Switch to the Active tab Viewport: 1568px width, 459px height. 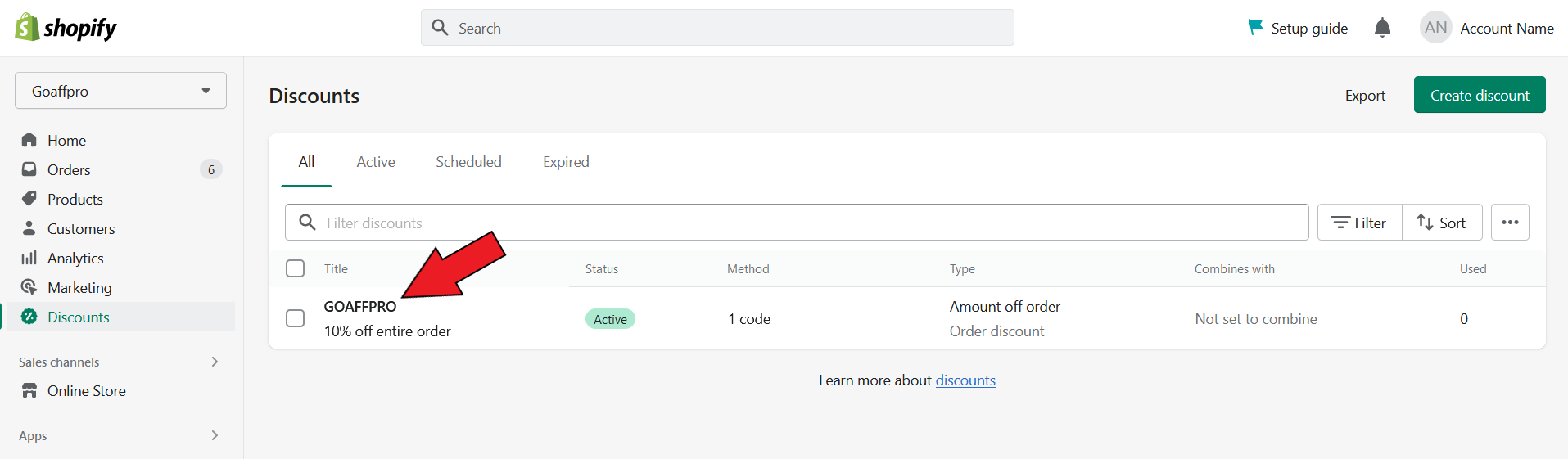tap(376, 162)
